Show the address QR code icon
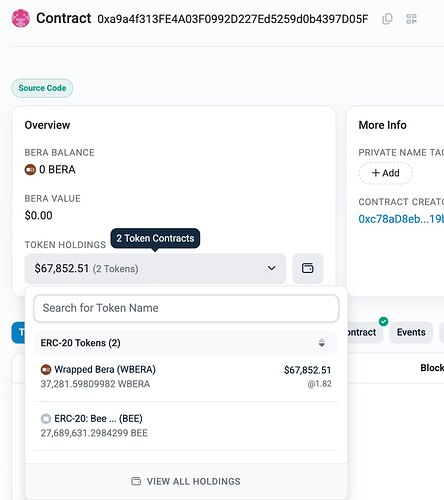The image size is (444, 500). tap(411, 19)
